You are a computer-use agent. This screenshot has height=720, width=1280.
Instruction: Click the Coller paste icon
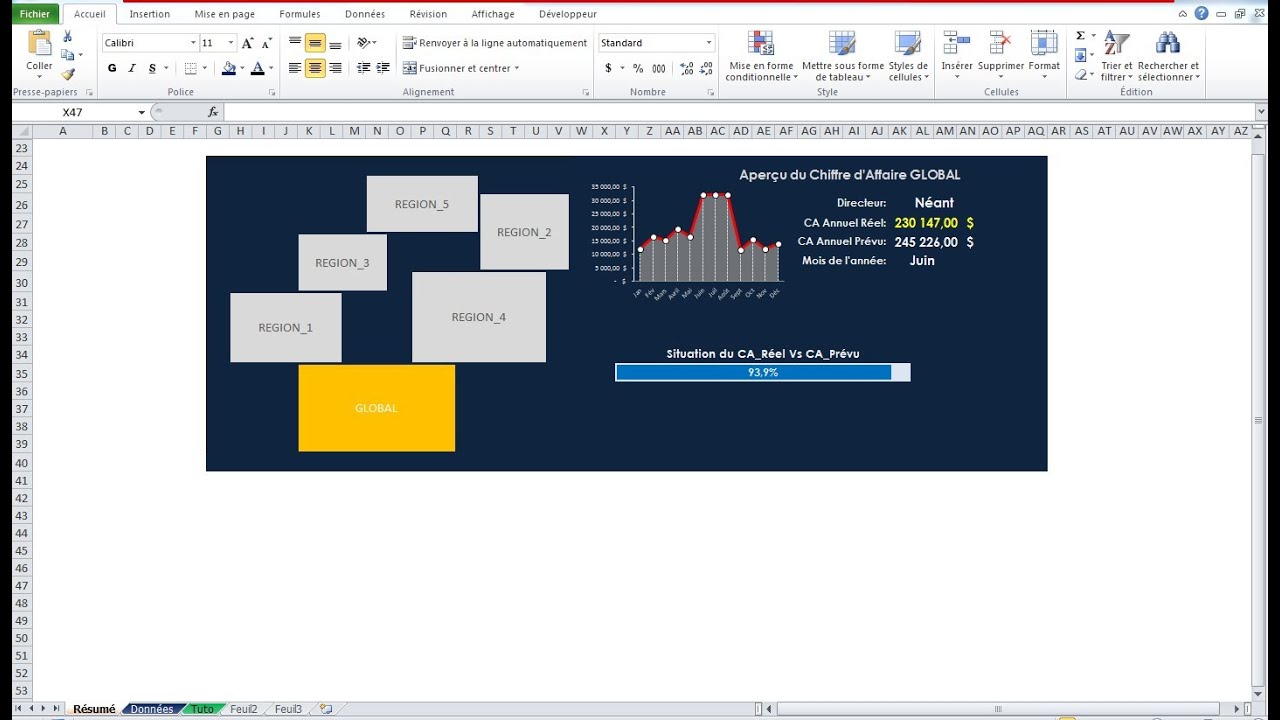pos(40,44)
